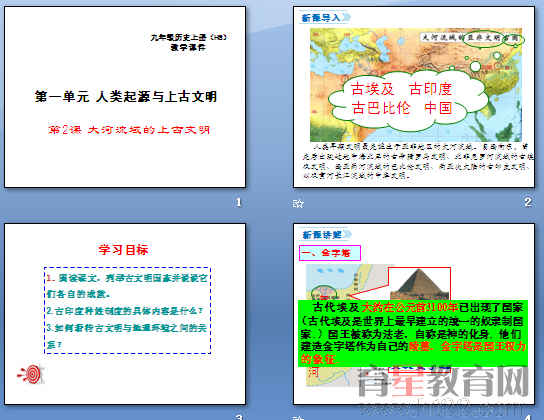Screen dimensions: 544x420
Task: Click the 古印度 text in the cloud callout
Action: [x=431, y=89]
